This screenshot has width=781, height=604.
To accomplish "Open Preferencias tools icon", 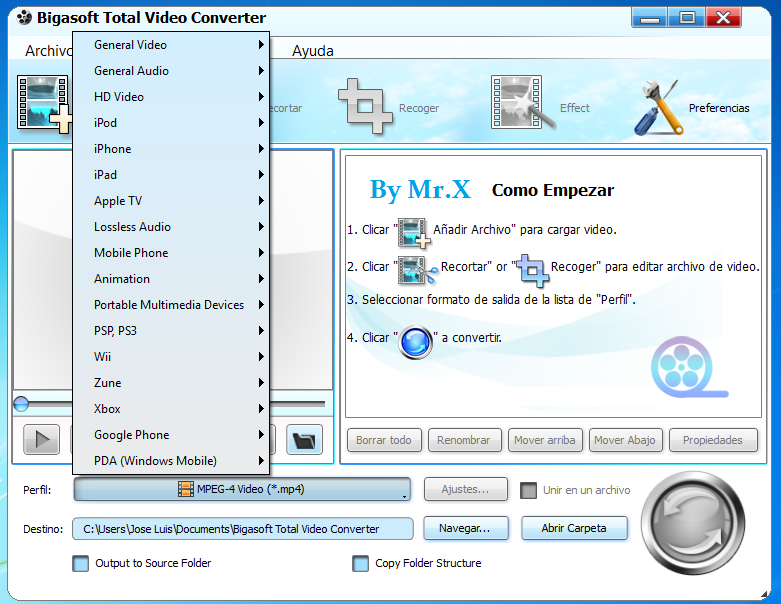I will click(658, 108).
